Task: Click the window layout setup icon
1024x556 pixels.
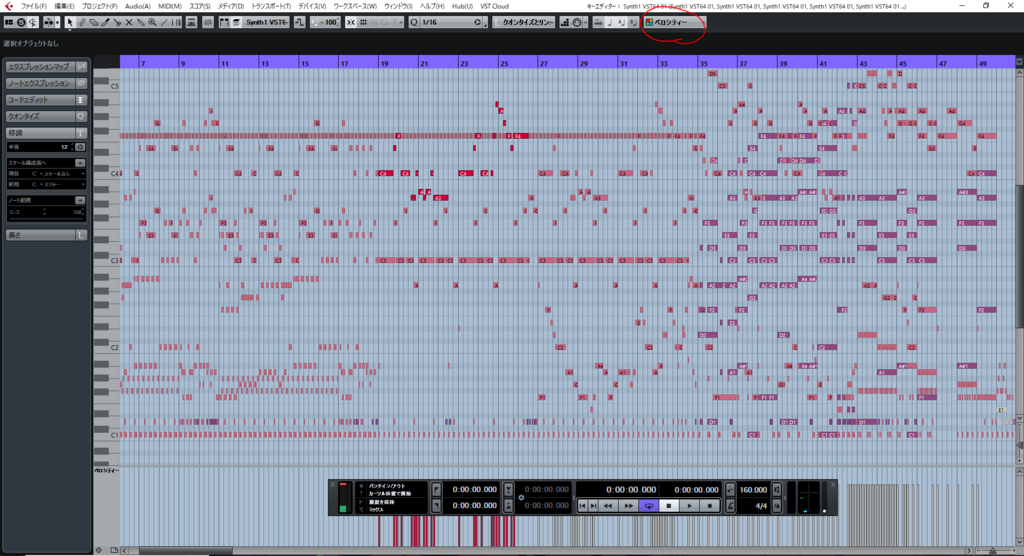Action: (x=9, y=22)
